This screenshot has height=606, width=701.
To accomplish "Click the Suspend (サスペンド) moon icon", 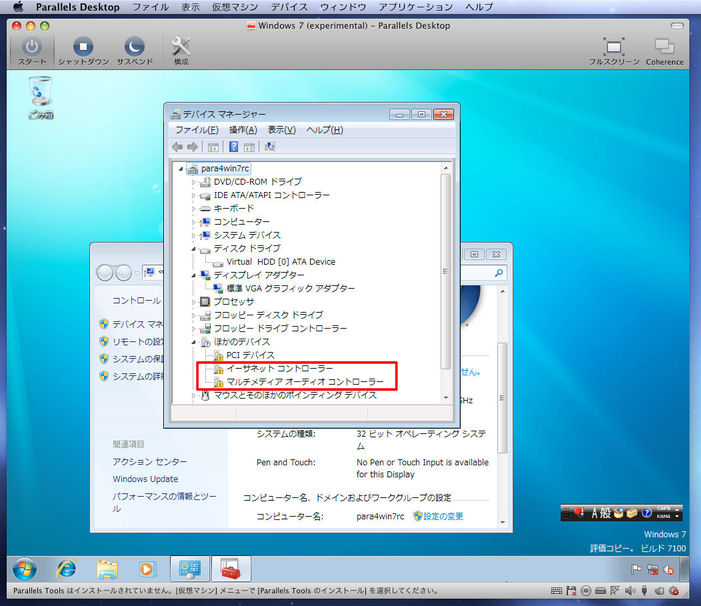I will (134, 47).
